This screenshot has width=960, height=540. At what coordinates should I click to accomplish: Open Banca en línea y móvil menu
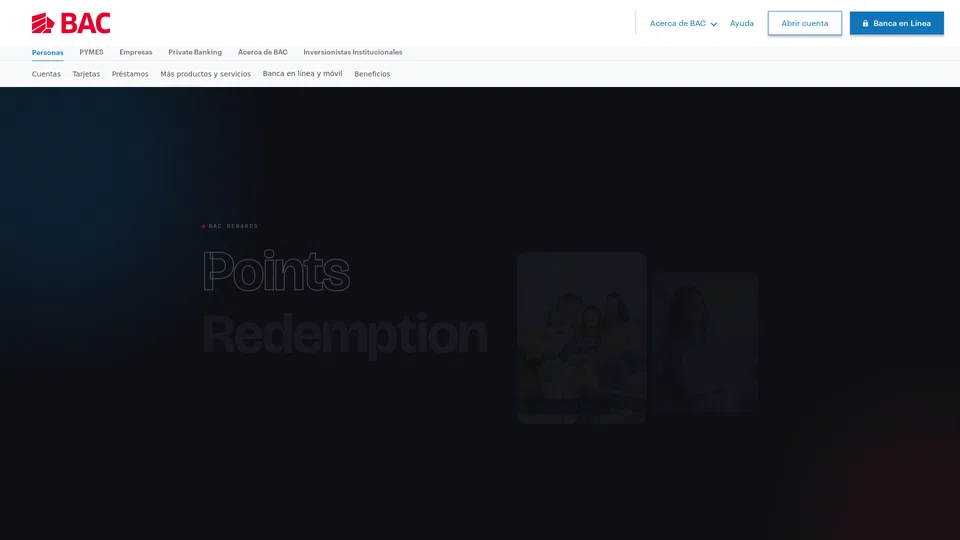coord(302,73)
